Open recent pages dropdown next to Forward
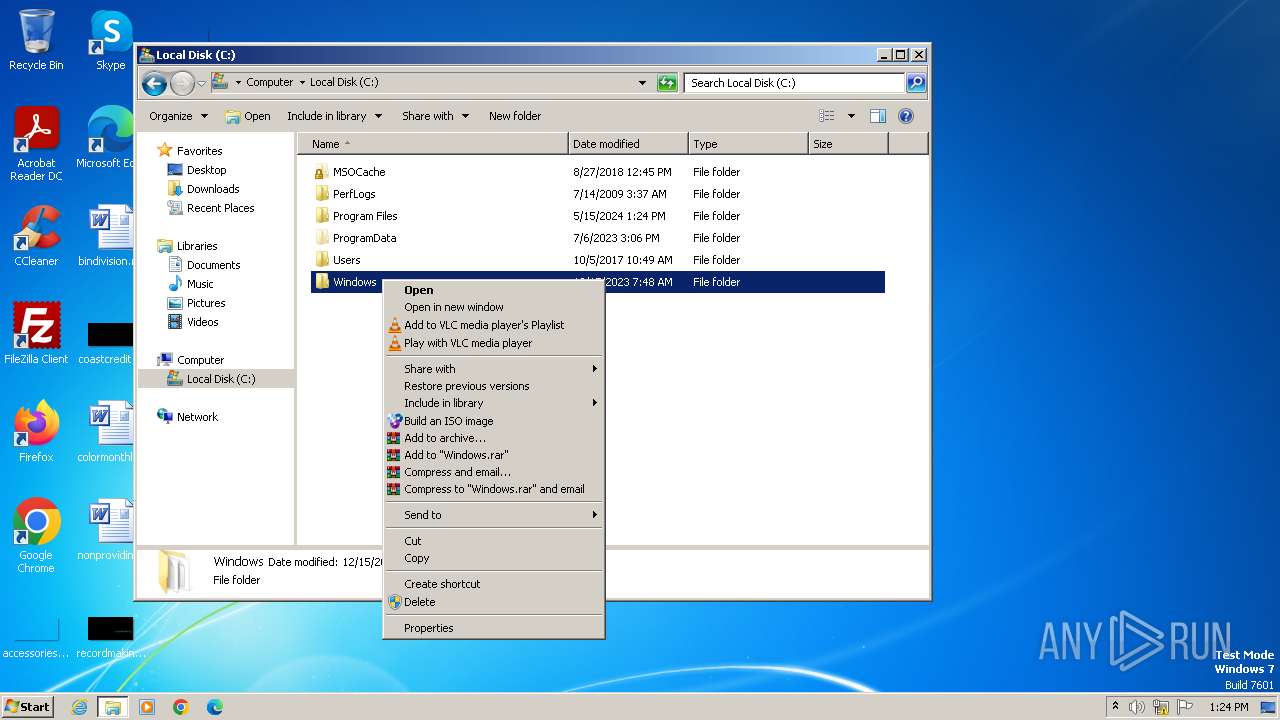 201,83
